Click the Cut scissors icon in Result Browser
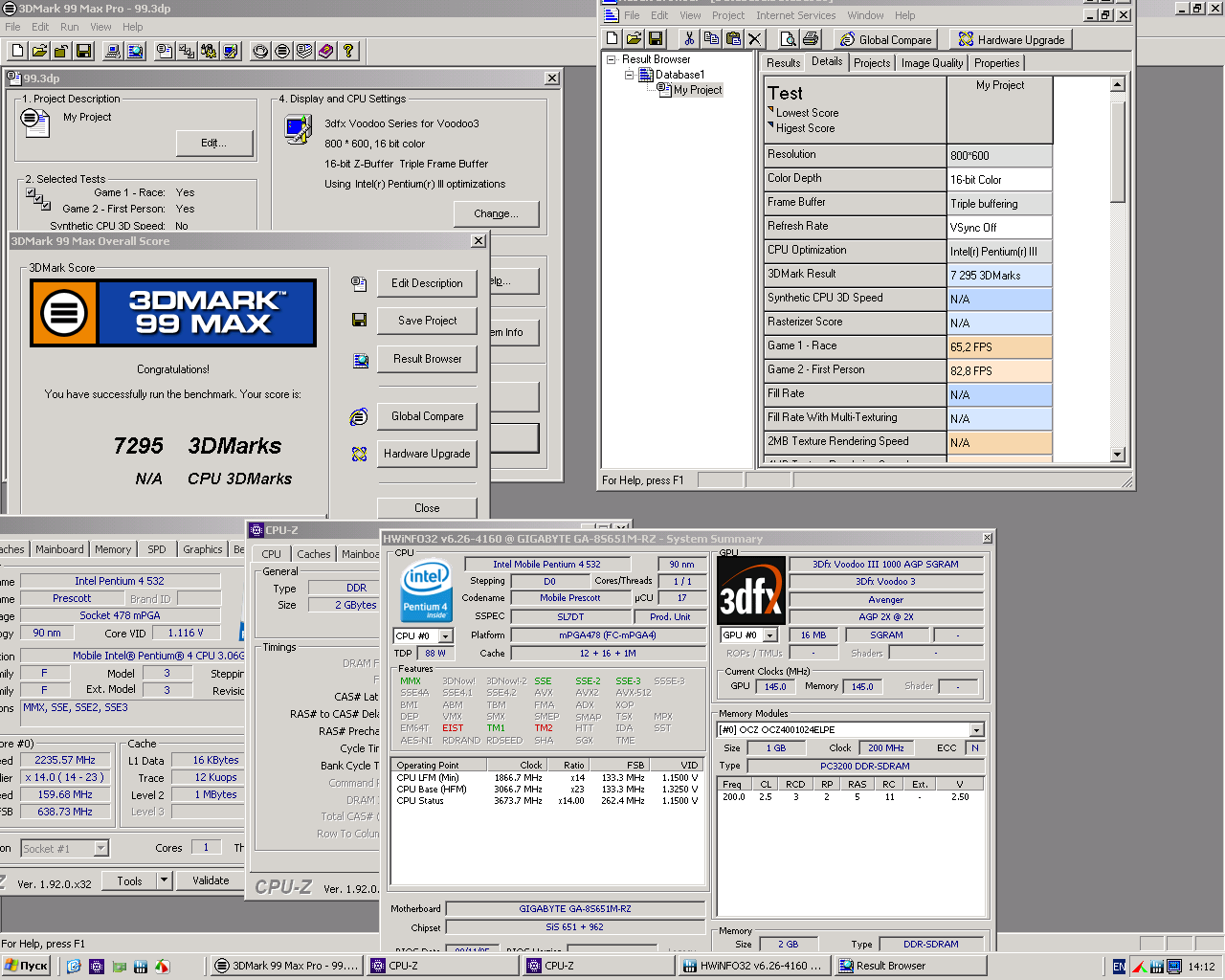This screenshot has width=1225, height=980. [689, 38]
